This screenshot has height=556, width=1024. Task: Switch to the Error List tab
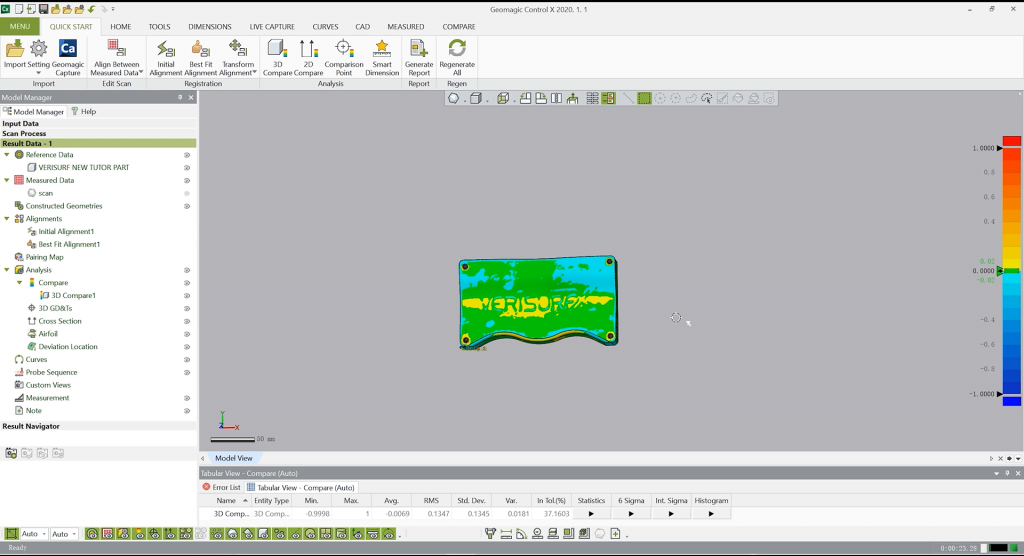coord(221,487)
